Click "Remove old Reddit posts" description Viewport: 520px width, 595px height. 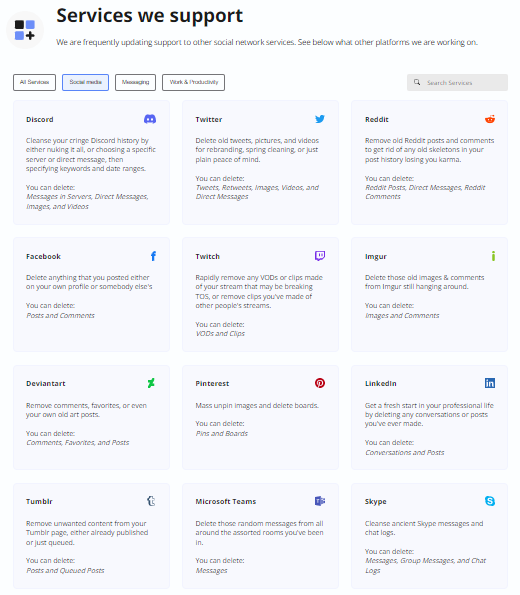click(430, 150)
